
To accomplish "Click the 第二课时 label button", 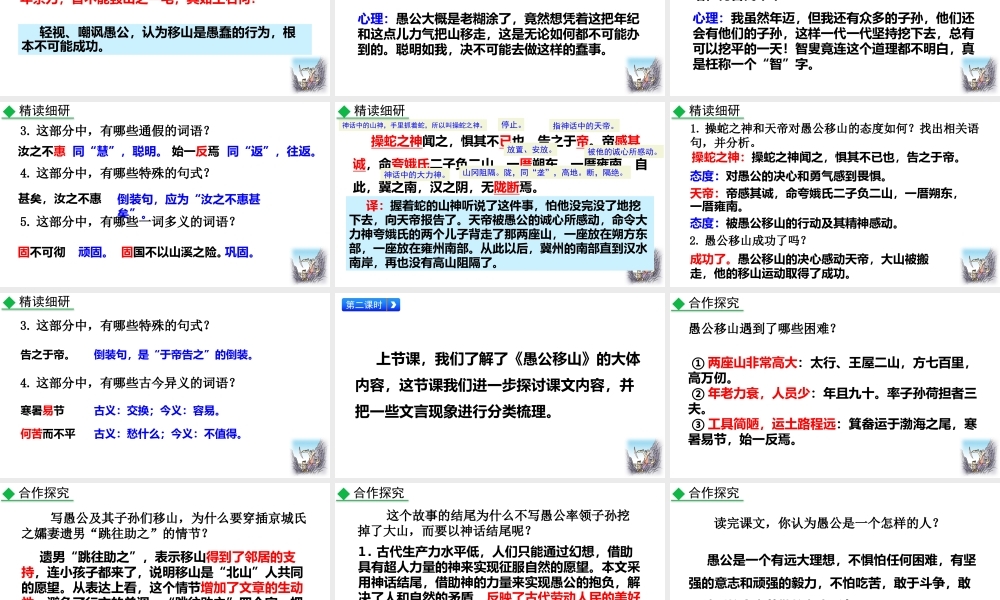I will pyautogui.click(x=364, y=305).
